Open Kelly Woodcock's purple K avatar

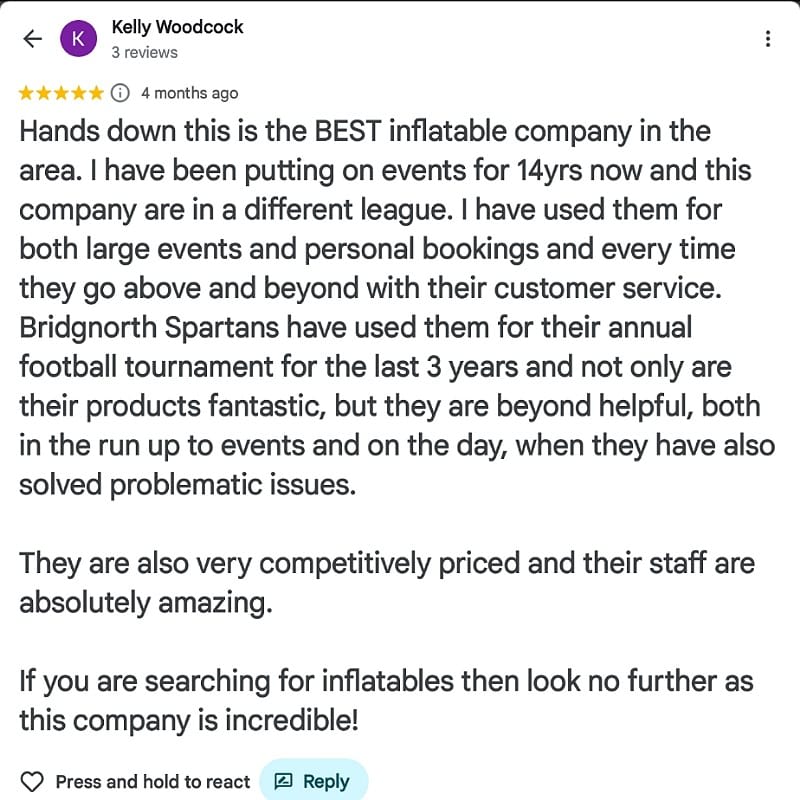pyautogui.click(x=79, y=39)
